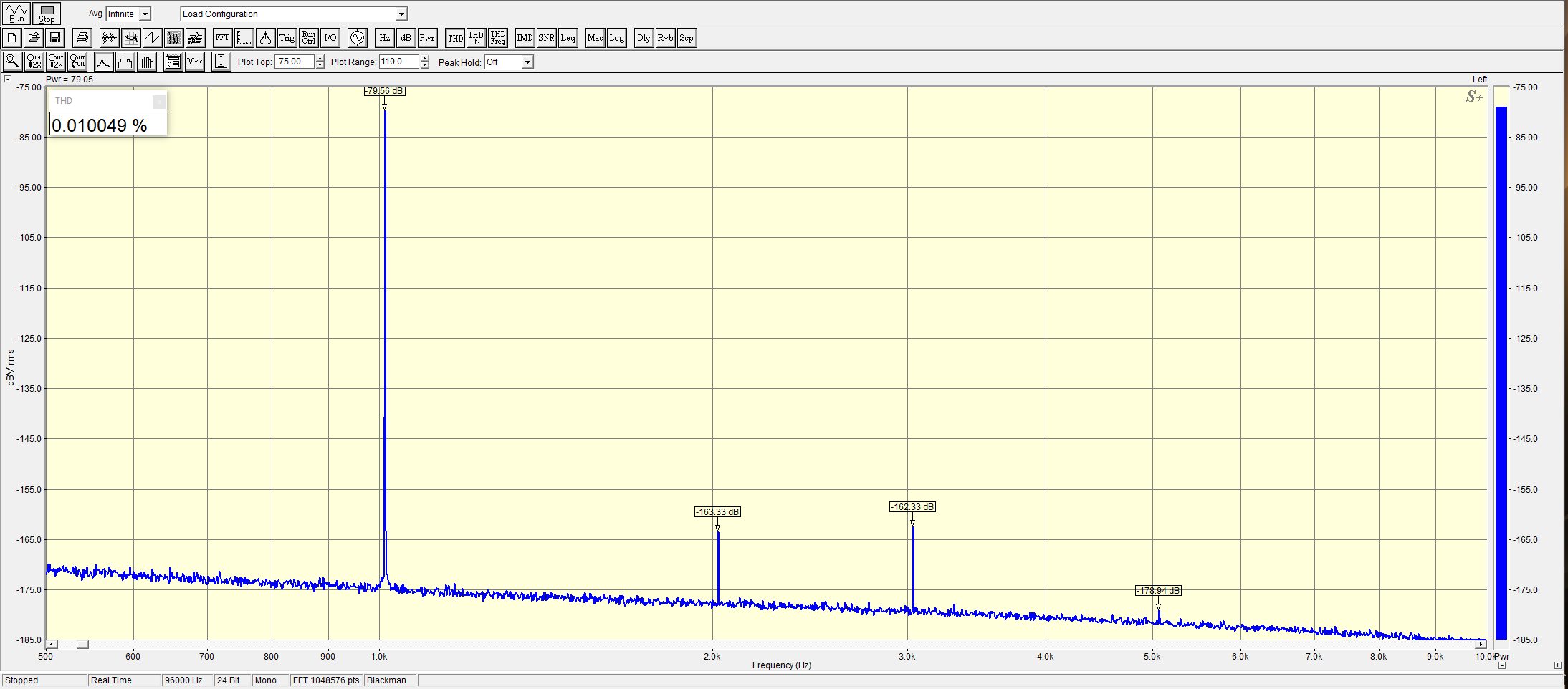Viewport: 1568px width, 689px height.
Task: Click the Plot Top value field
Action: (x=295, y=62)
